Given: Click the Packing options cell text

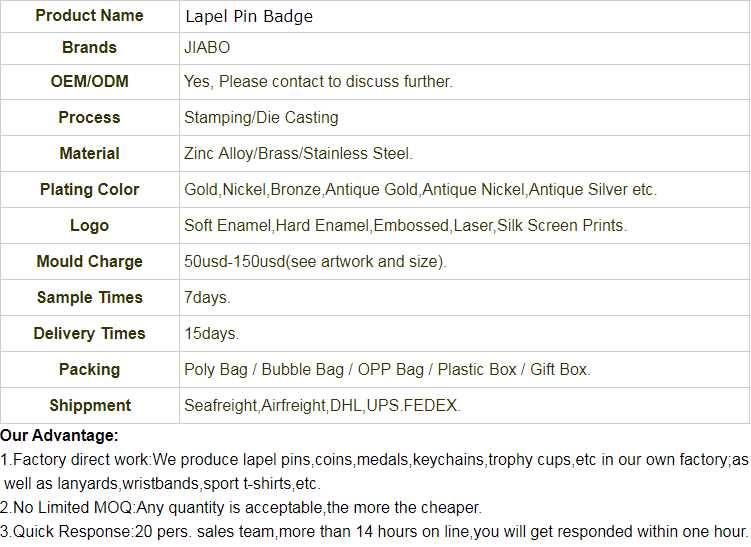Looking at the screenshot, I should pos(387,369).
